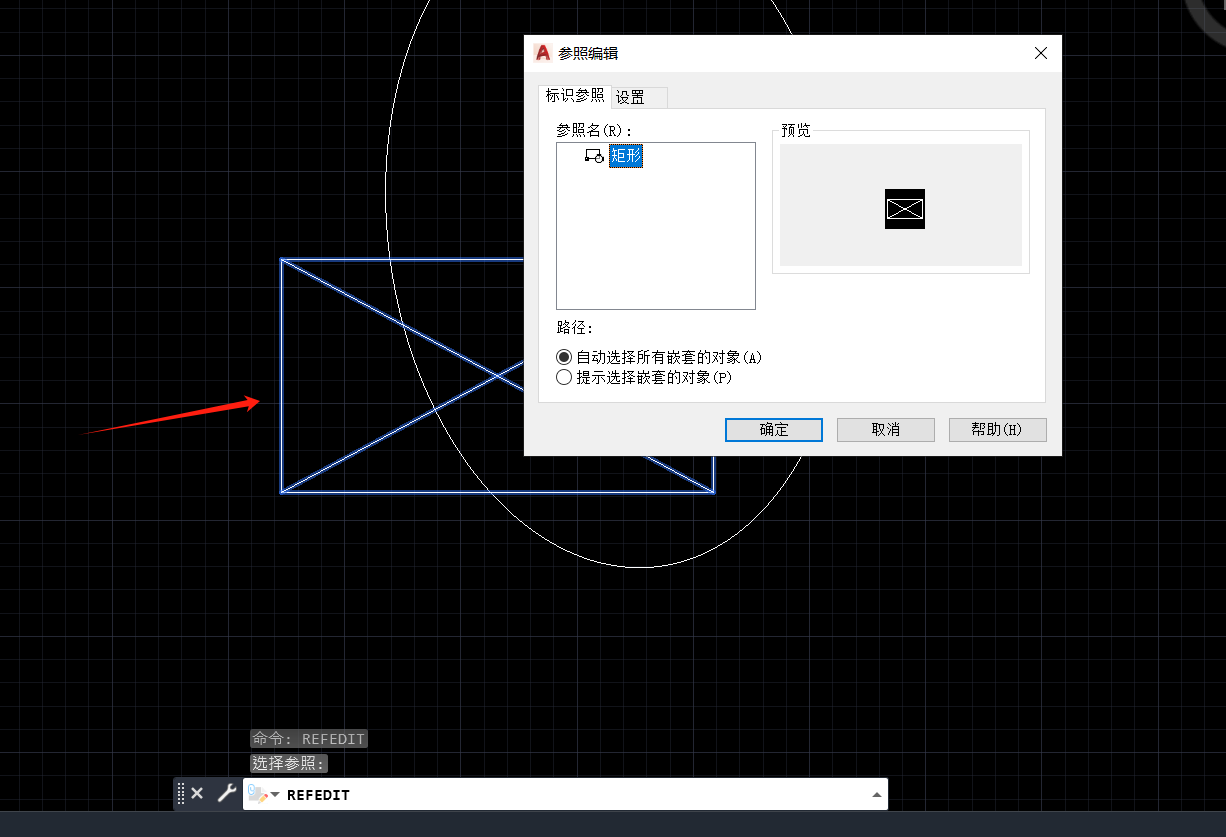The width and height of the screenshot is (1226, 837).
Task: Click the AutoCAD logo in dialog title bar
Action: point(543,53)
